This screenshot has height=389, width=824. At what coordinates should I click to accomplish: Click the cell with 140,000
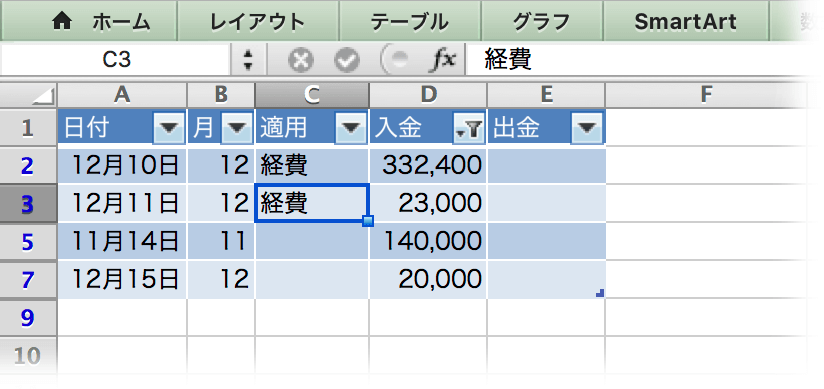pos(428,241)
